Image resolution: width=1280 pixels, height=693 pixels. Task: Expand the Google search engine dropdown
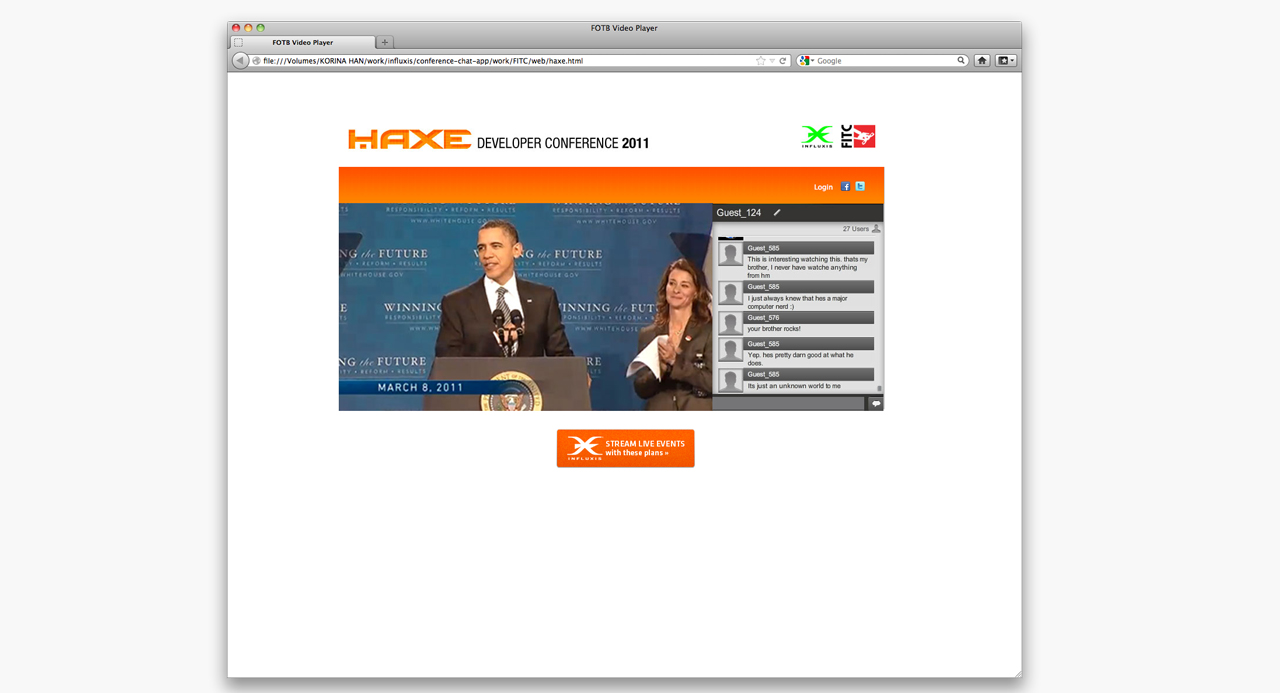pos(806,61)
